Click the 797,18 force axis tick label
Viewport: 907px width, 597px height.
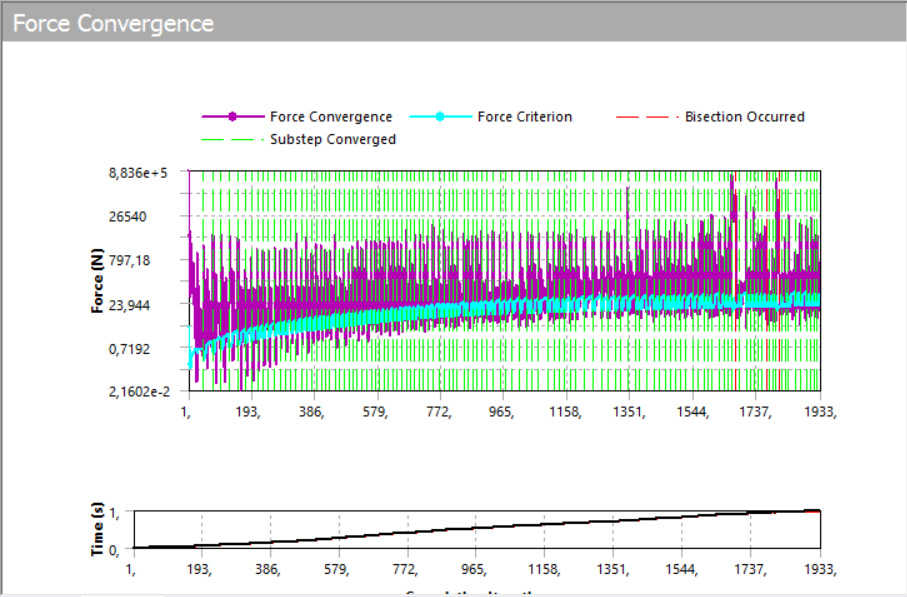click(154, 261)
